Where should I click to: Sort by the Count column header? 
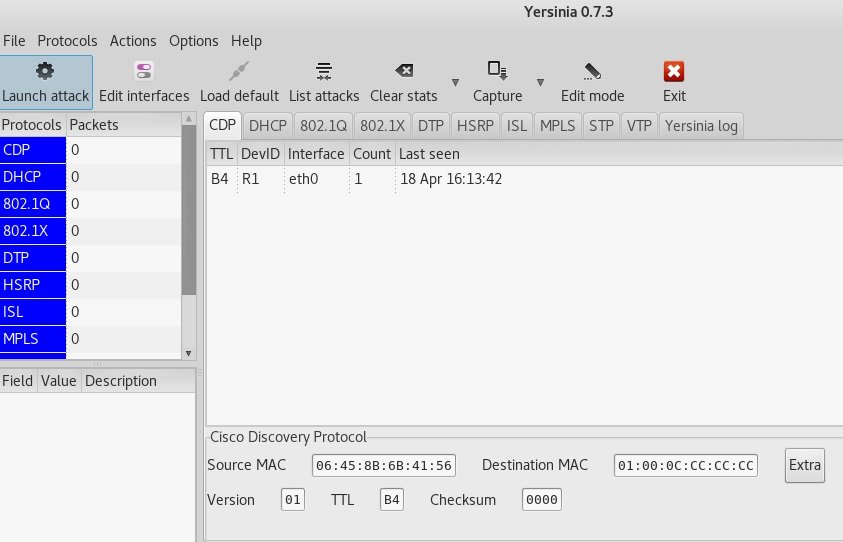372,154
